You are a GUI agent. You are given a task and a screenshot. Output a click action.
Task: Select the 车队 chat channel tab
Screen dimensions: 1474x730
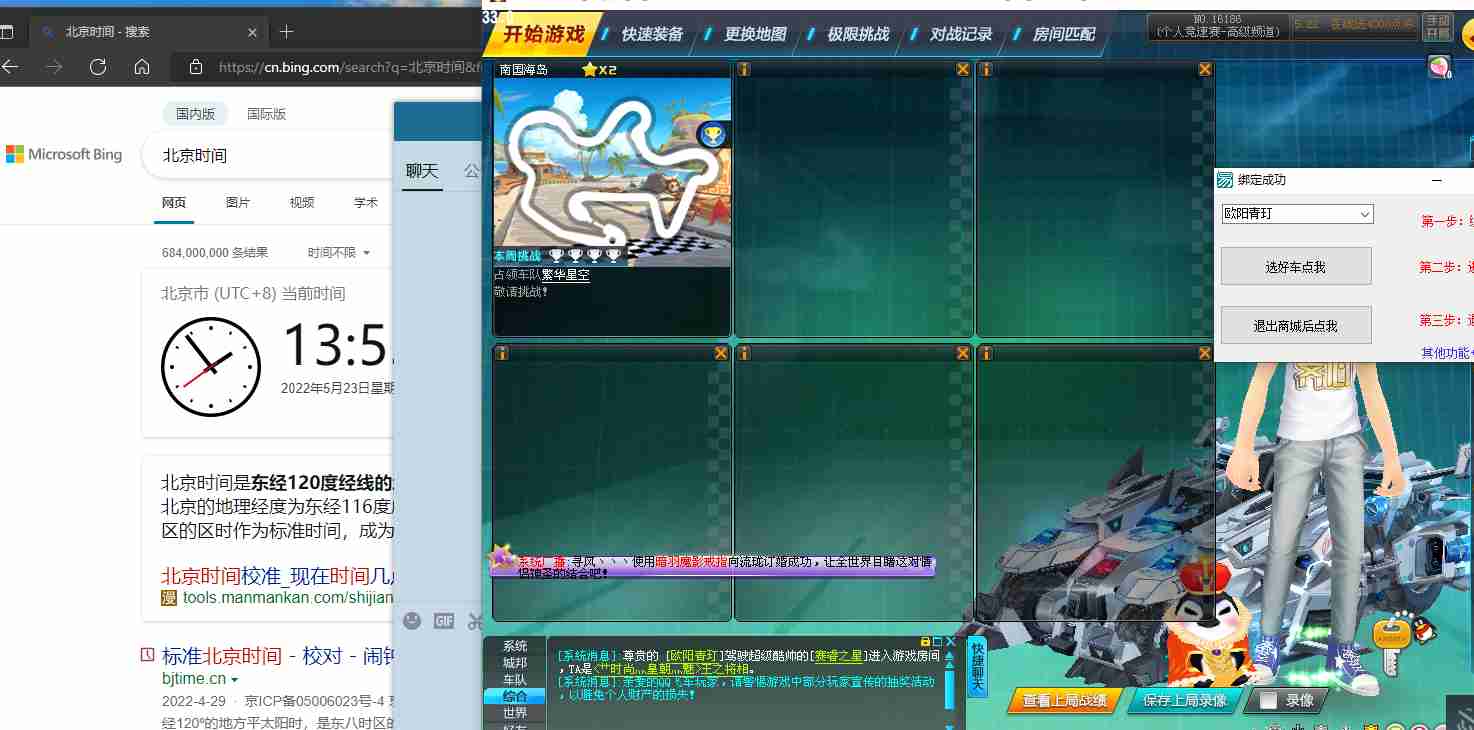pyautogui.click(x=515, y=680)
